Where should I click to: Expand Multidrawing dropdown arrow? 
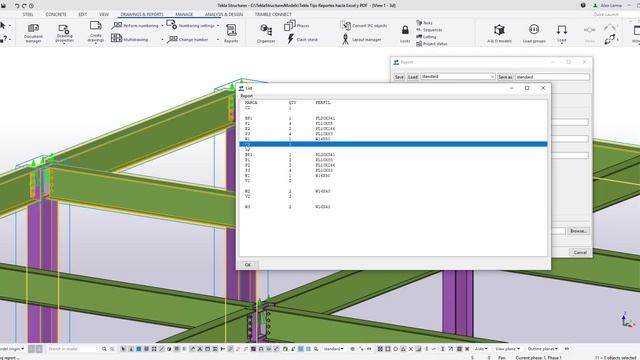point(162,40)
